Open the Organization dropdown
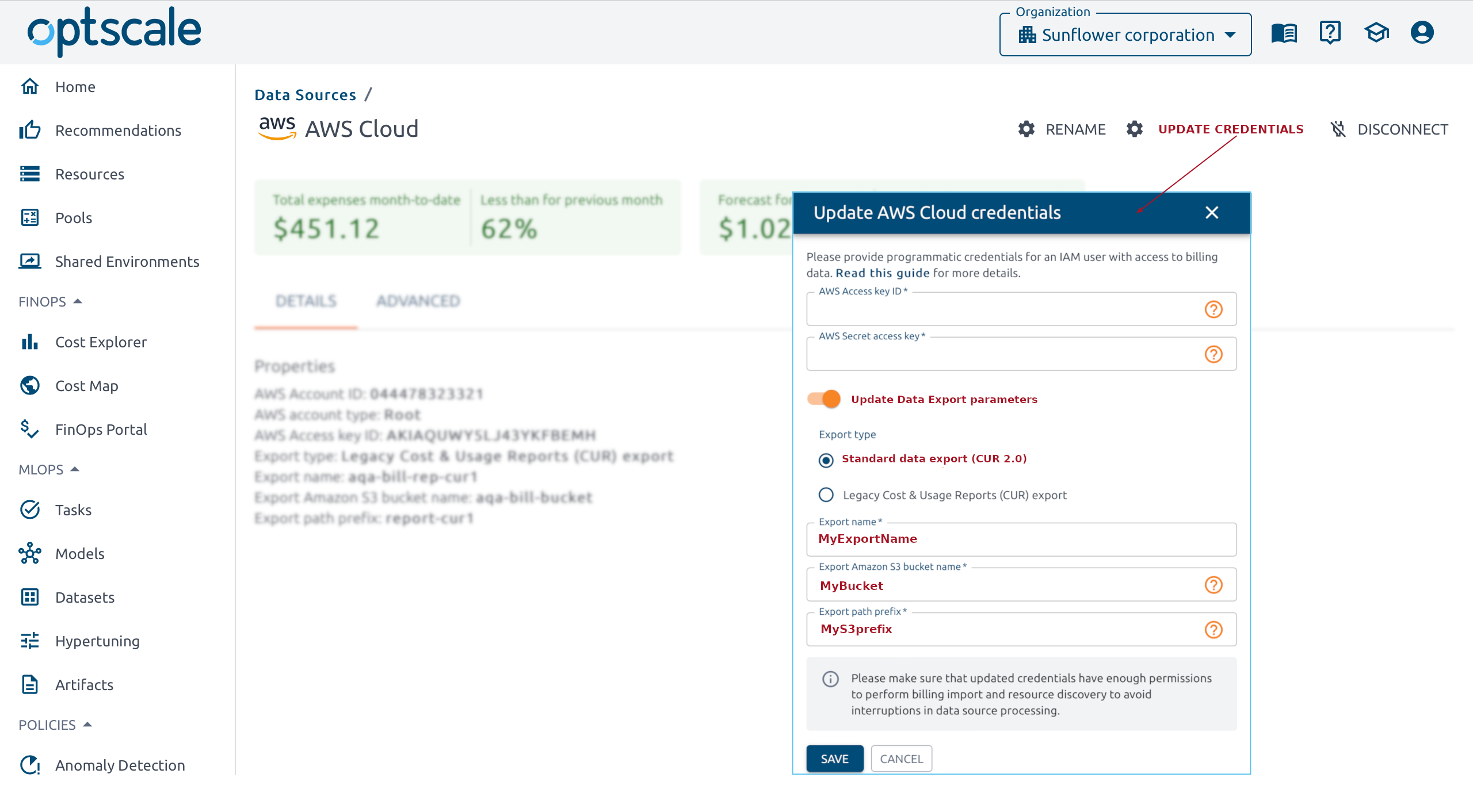 pos(1125,35)
